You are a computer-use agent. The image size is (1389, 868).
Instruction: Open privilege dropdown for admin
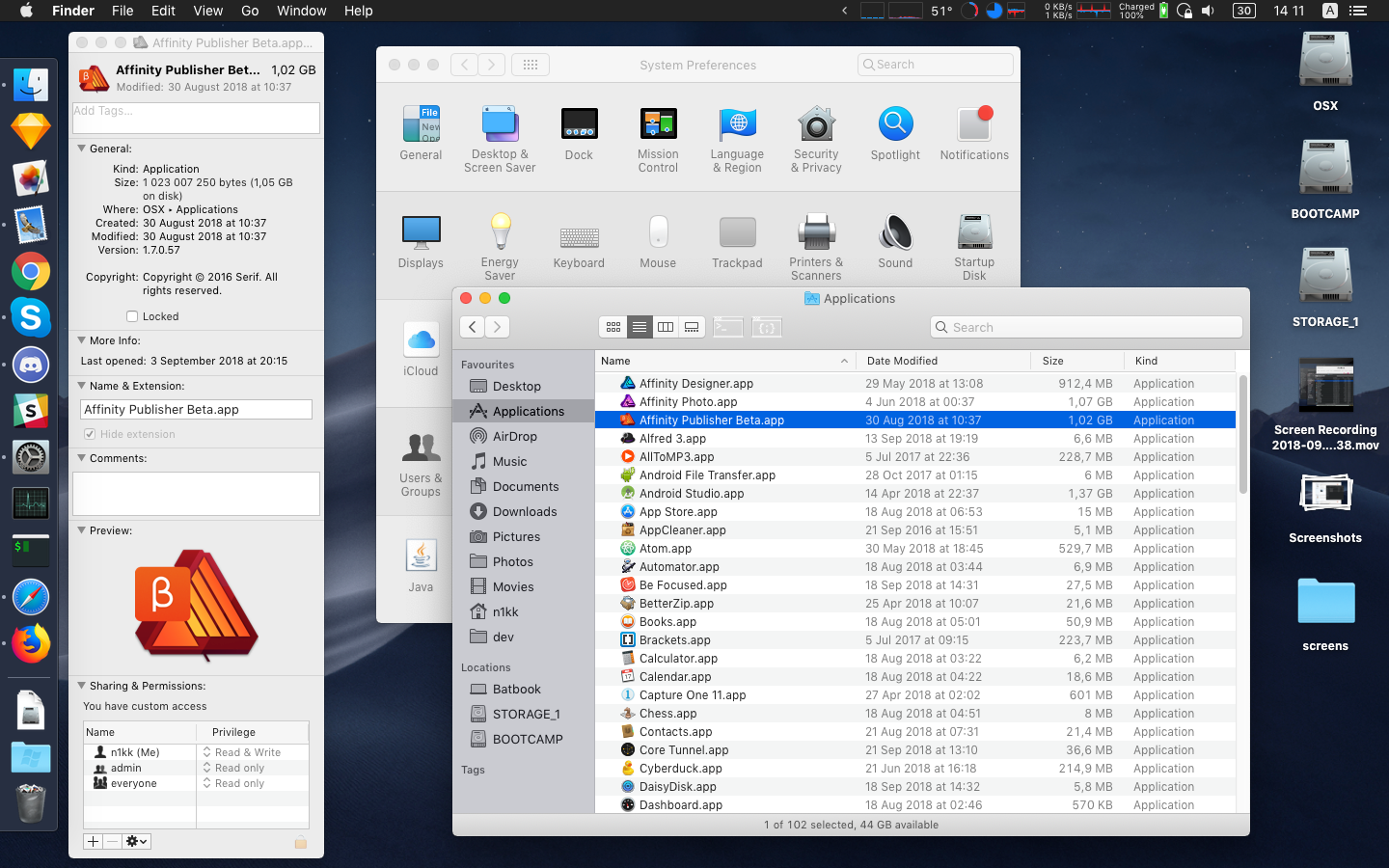coord(233,768)
